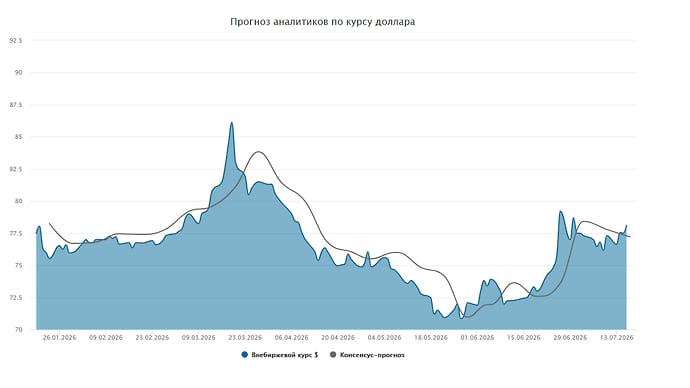Screen dimensions: 690x388
Task: Select the x-axis date label 26.01.2026
Action: [x=59, y=337]
